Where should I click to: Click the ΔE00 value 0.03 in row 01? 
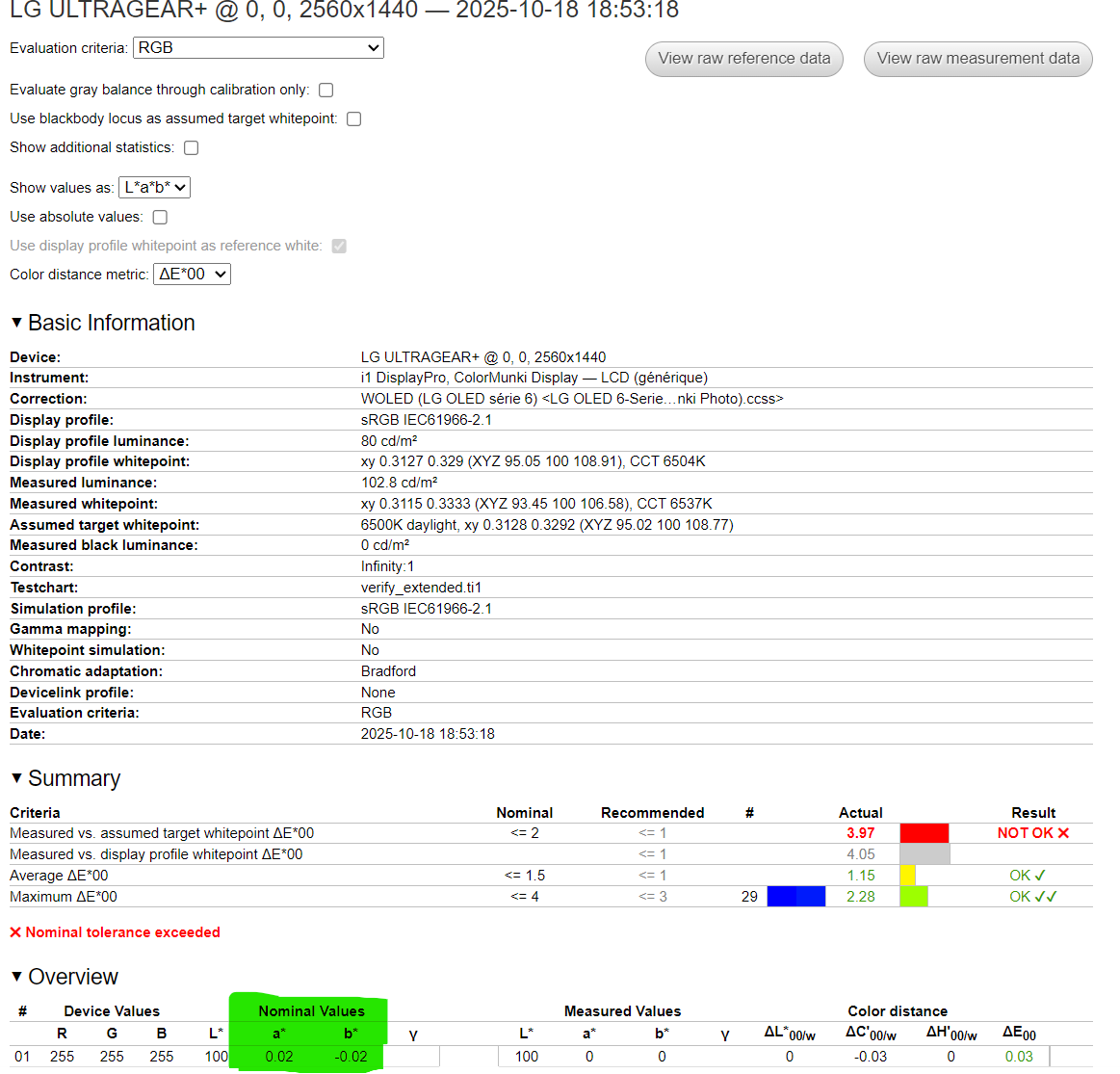(x=1019, y=1057)
